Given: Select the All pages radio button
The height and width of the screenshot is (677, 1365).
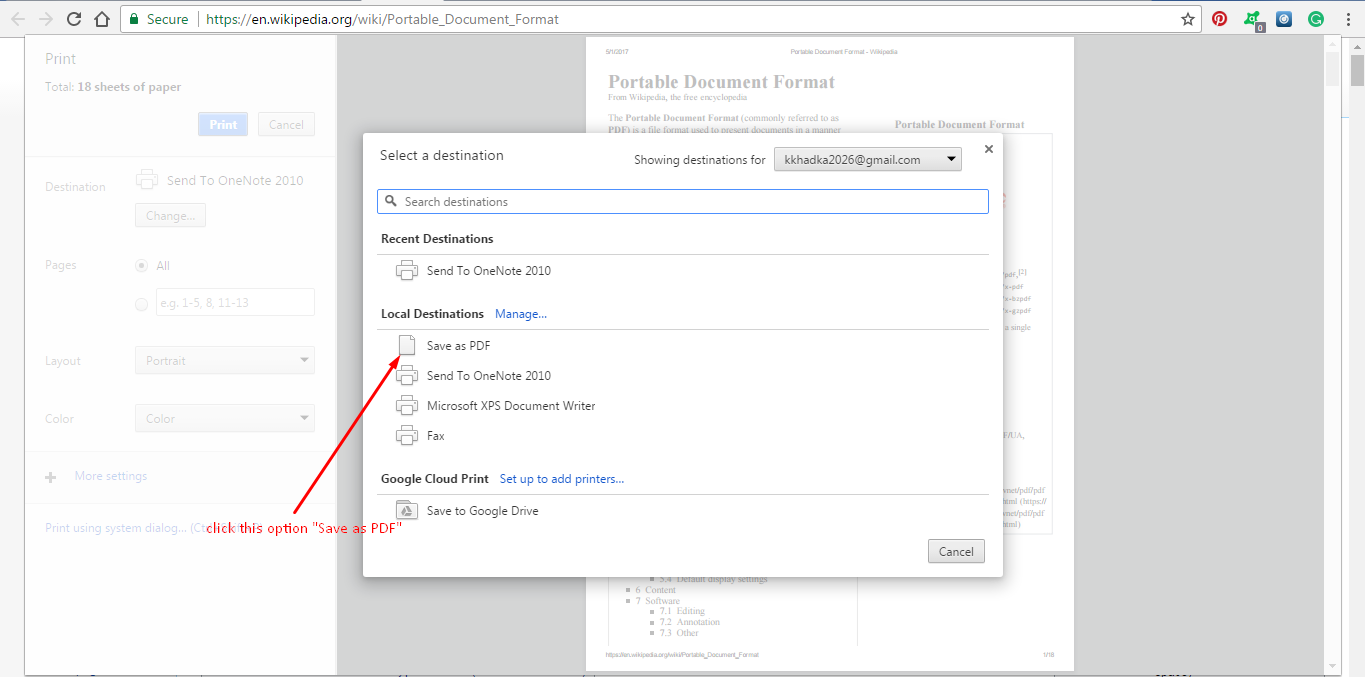Looking at the screenshot, I should (141, 264).
